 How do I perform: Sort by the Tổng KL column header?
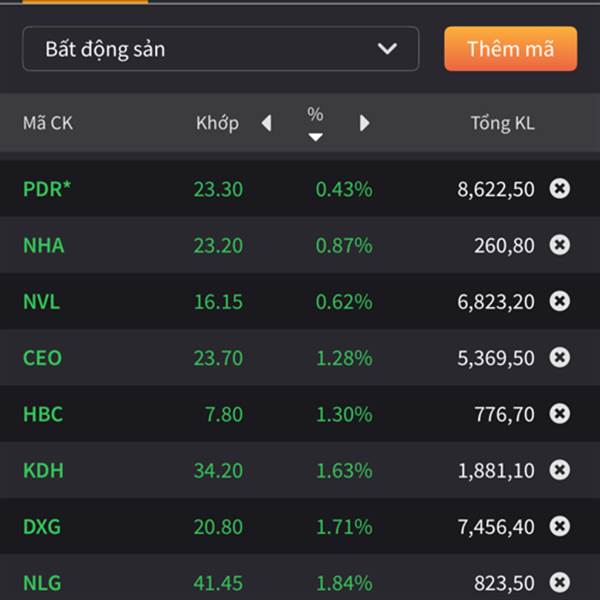click(x=502, y=123)
